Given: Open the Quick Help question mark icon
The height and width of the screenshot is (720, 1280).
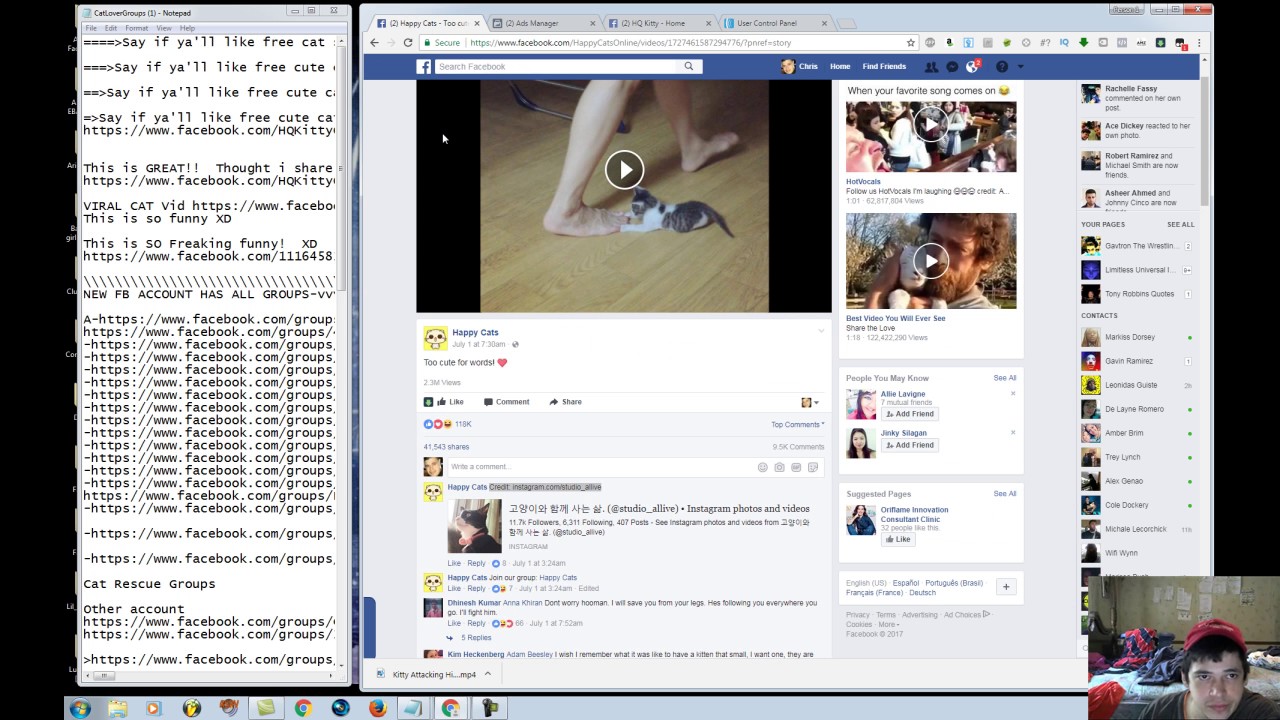Looking at the screenshot, I should [x=1001, y=66].
